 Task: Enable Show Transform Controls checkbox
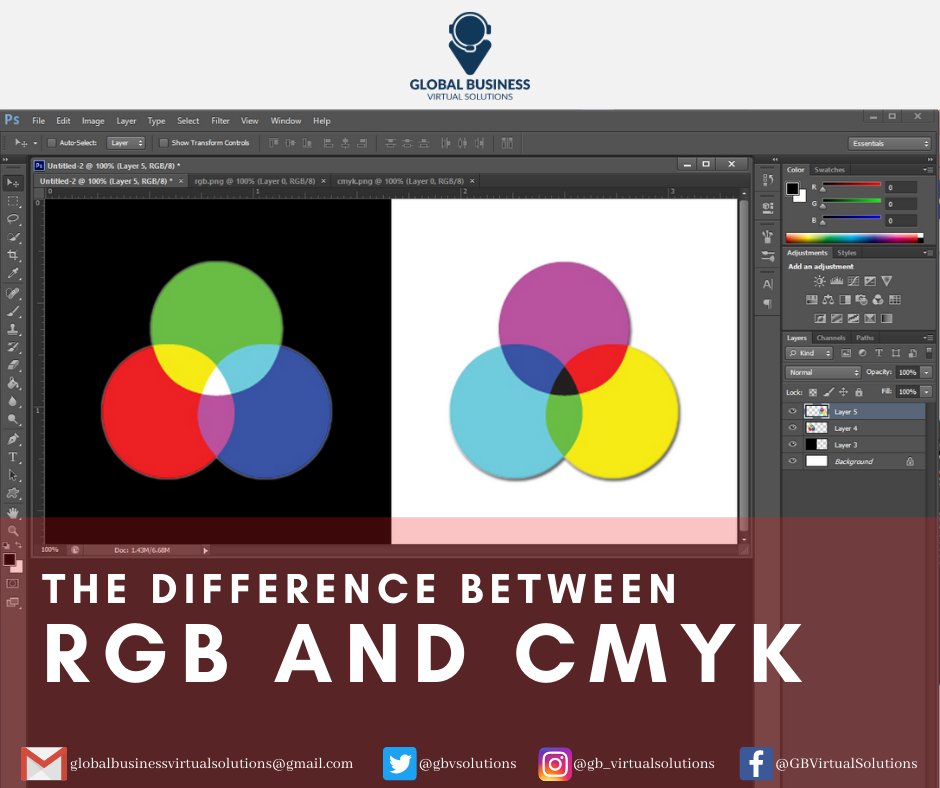coord(163,143)
